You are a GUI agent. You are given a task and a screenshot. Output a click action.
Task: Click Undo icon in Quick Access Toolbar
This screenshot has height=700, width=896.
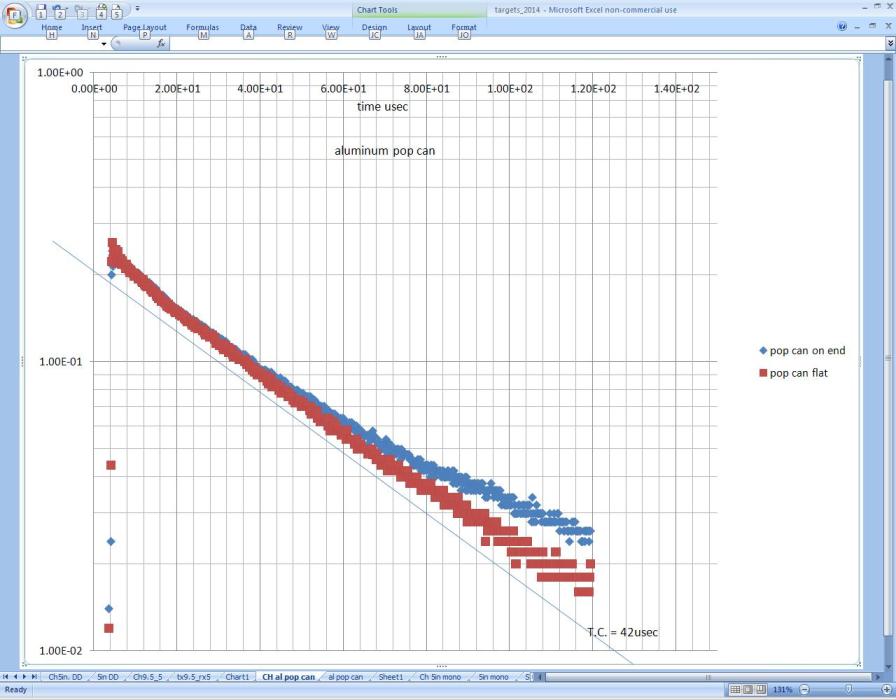click(59, 11)
